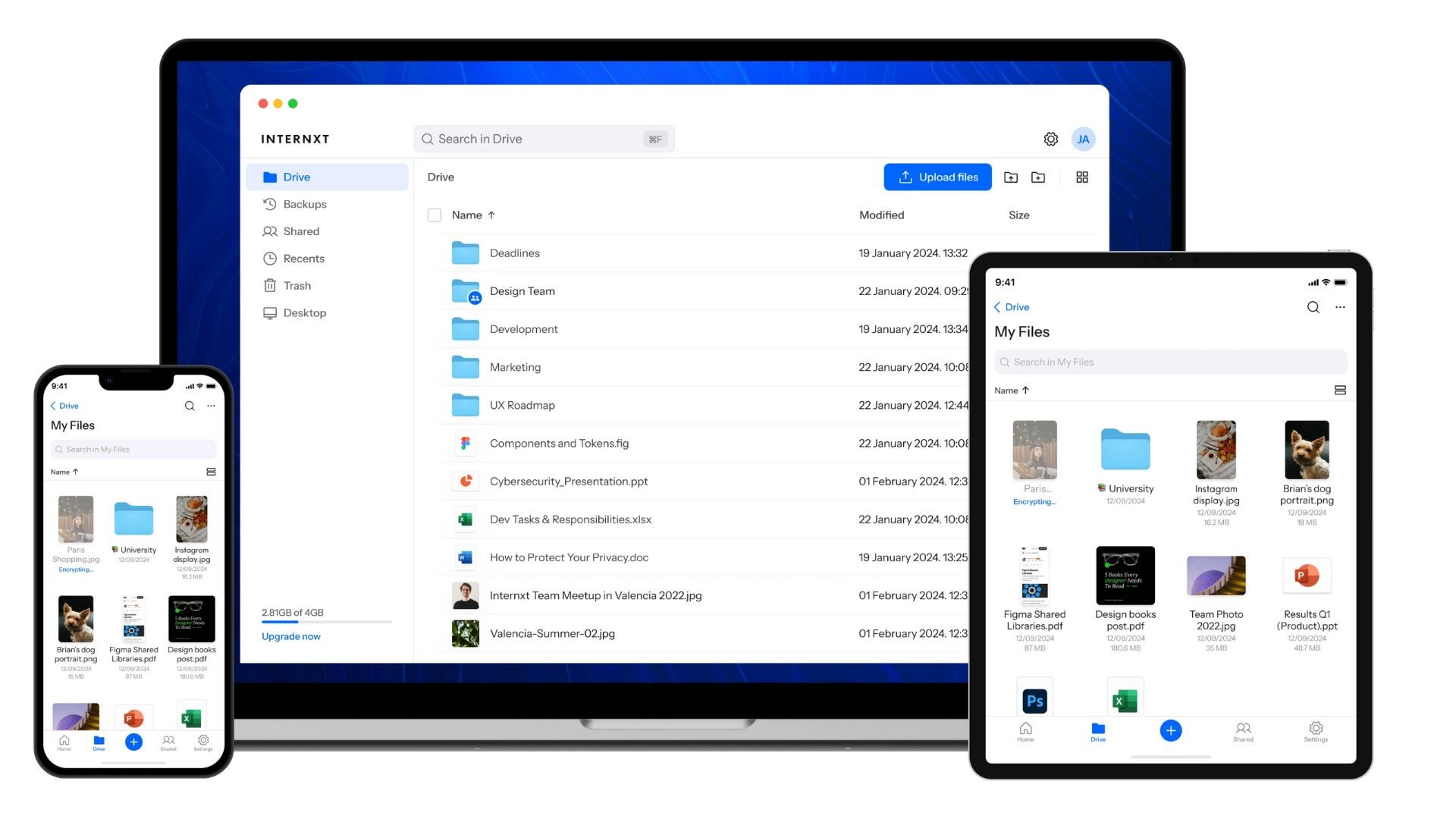Navigate to Trash folder
Screen dimensions: 1456x819
[x=298, y=285]
